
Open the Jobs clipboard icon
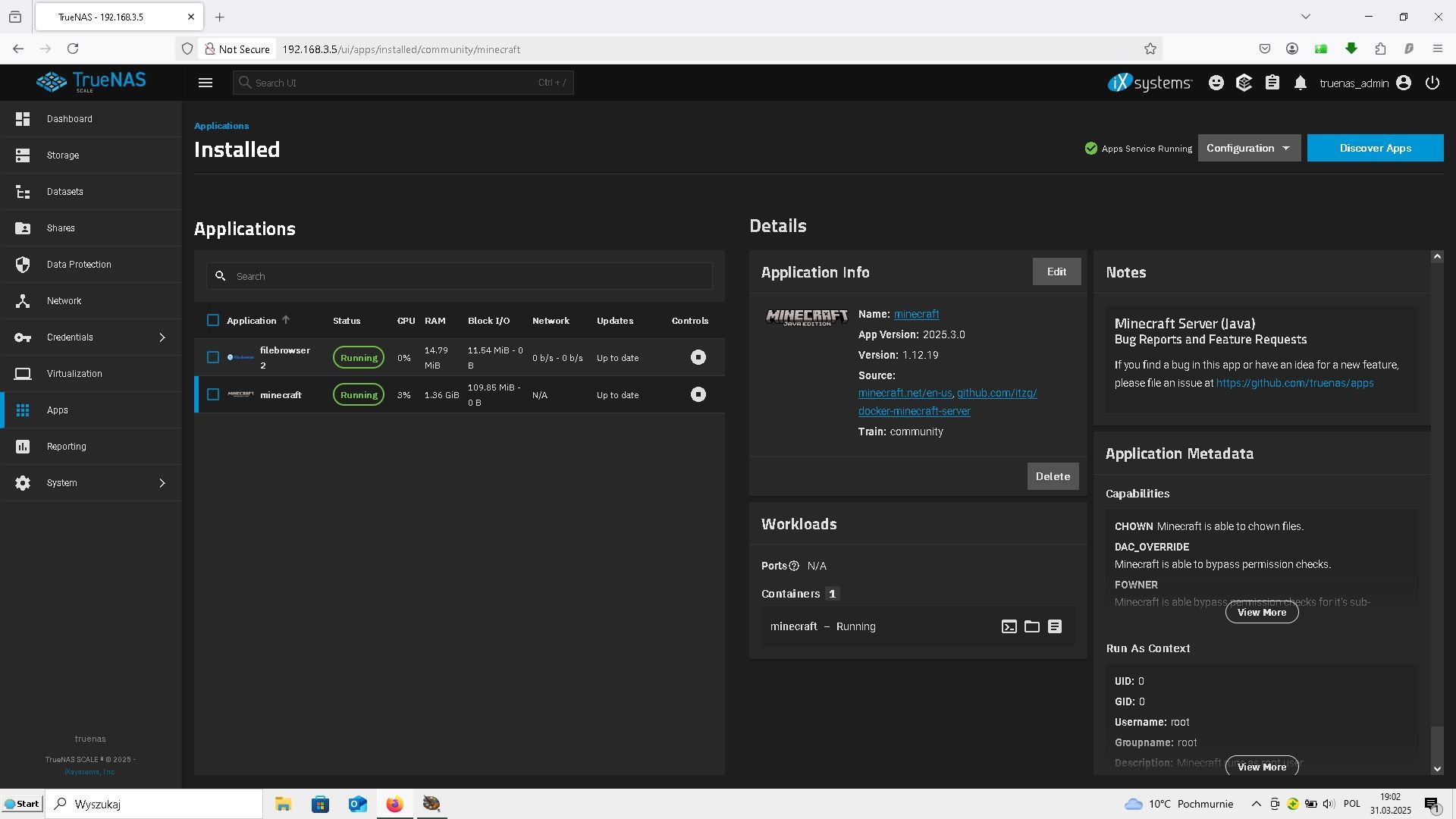1272,83
